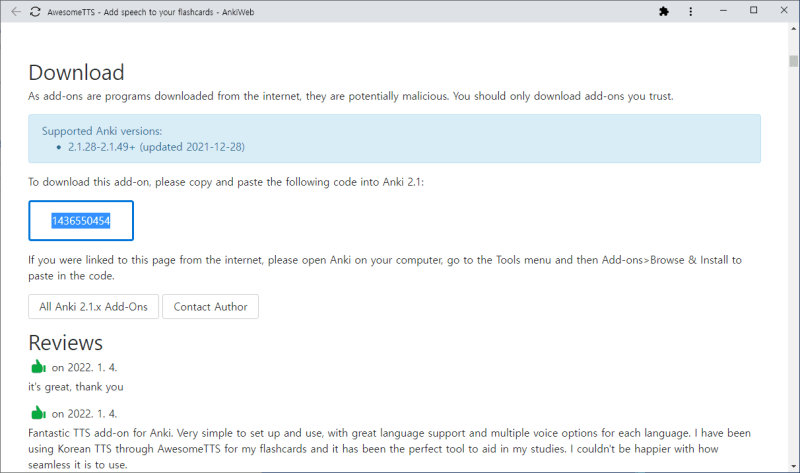800x473 pixels.
Task: Open the extensions puzzle icon
Action: (x=663, y=11)
